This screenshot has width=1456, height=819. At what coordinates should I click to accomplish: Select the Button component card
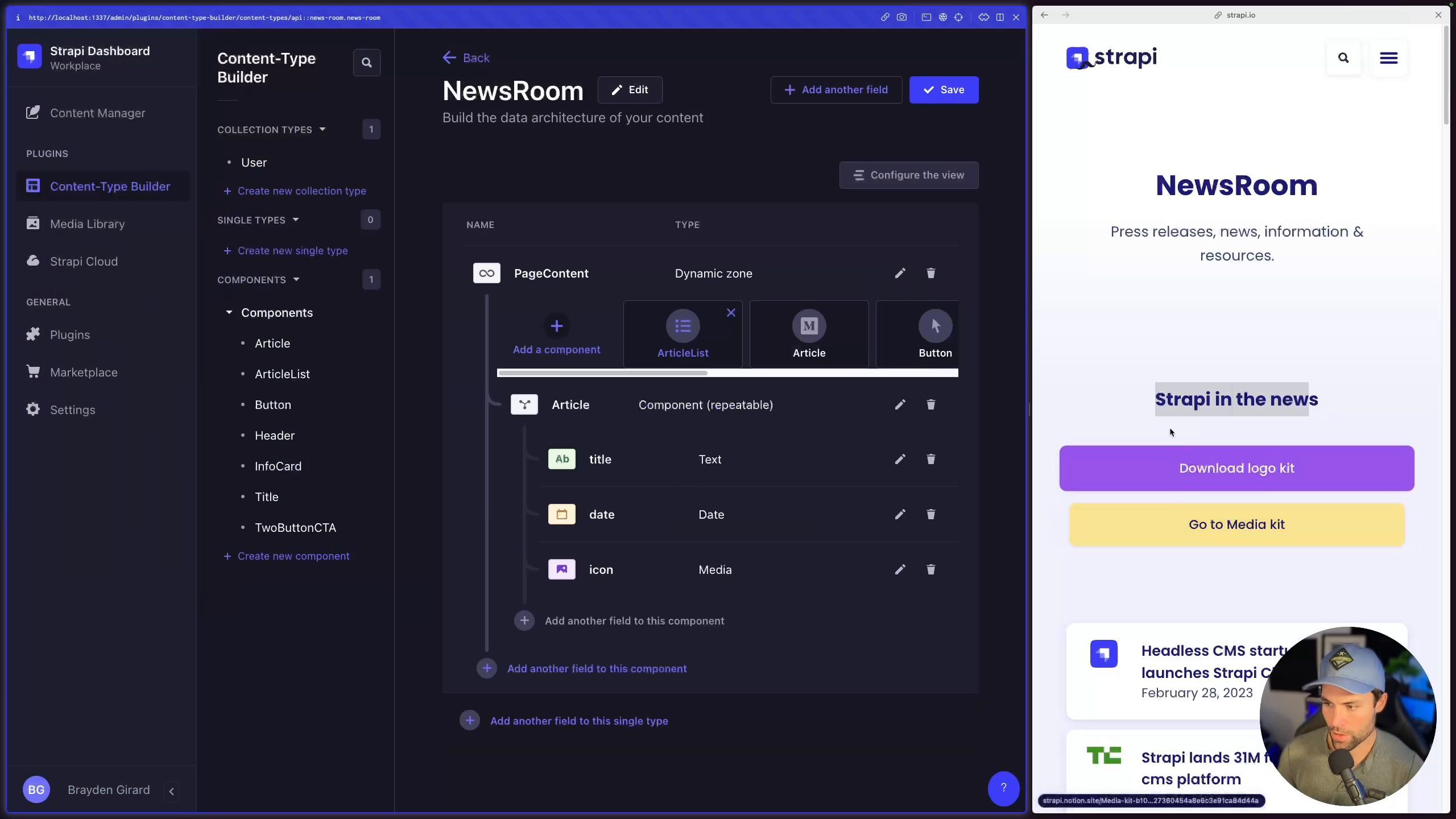pyautogui.click(x=917, y=334)
